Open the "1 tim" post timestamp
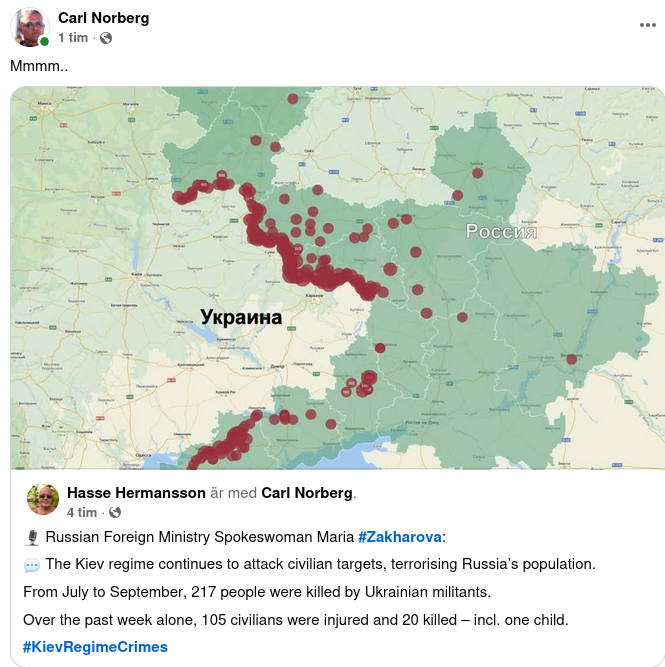665x667 pixels. (x=73, y=38)
